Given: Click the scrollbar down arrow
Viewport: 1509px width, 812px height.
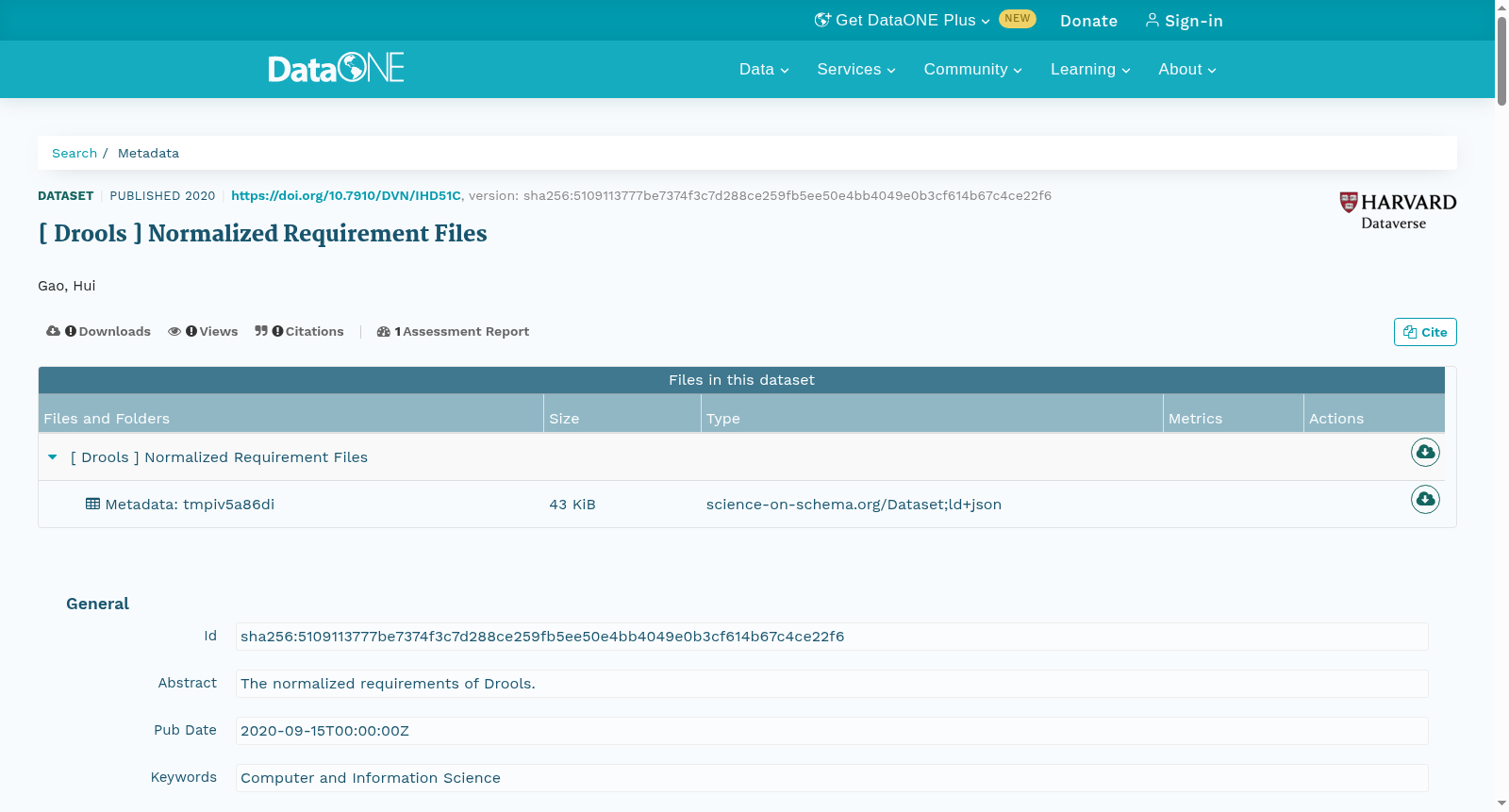Looking at the screenshot, I should [x=1501, y=804].
